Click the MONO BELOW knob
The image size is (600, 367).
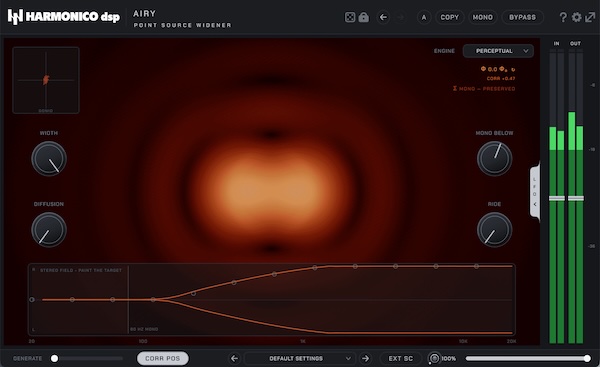(x=494, y=158)
